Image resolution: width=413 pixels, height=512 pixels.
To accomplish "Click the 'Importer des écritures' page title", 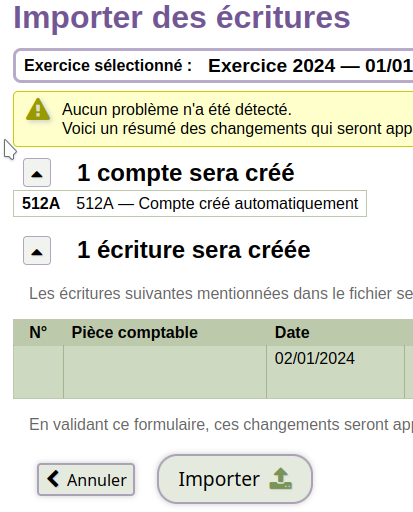I will [182, 17].
